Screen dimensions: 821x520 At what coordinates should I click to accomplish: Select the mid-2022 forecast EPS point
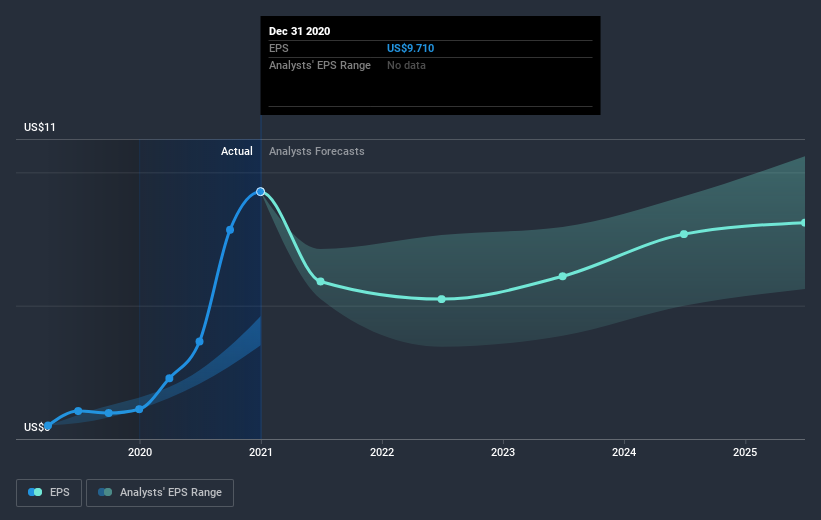click(441, 299)
